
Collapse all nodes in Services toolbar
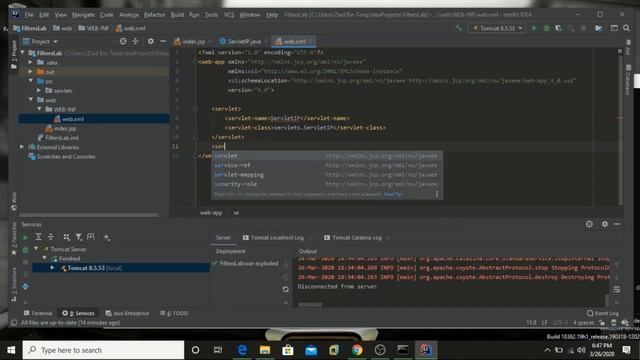(x=51, y=237)
